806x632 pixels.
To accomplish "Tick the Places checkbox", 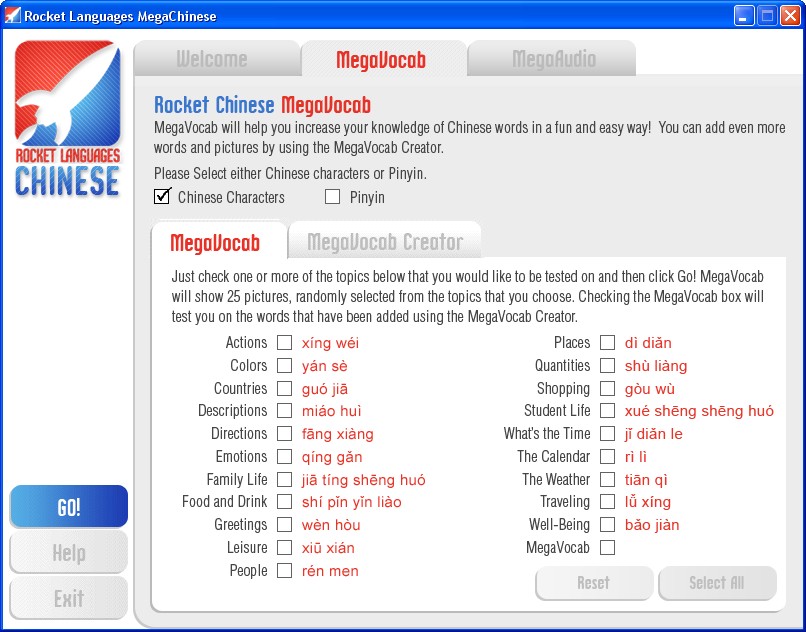I will 608,342.
